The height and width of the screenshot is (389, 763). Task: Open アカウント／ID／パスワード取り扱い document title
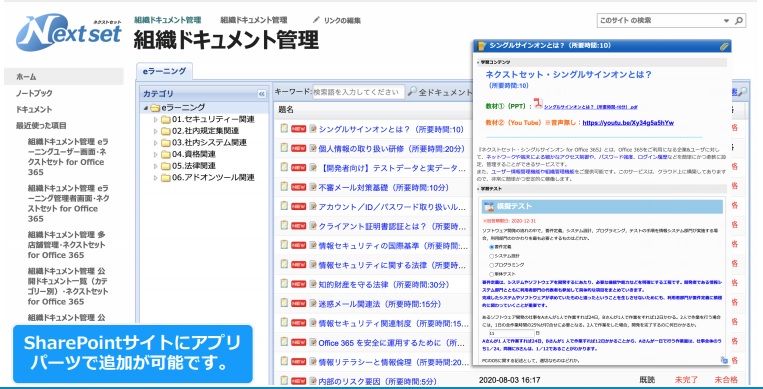click(x=393, y=207)
